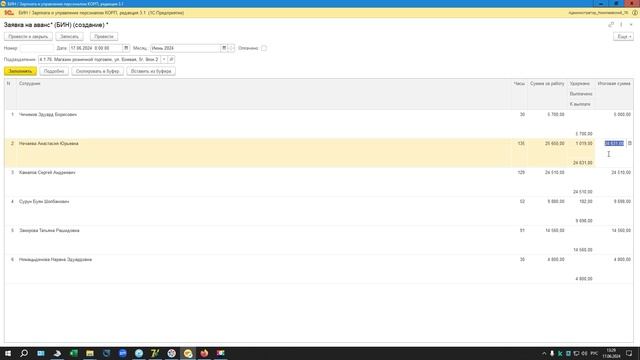Select employee row 1 name cell
Screen dimensions: 640x360
[48, 115]
